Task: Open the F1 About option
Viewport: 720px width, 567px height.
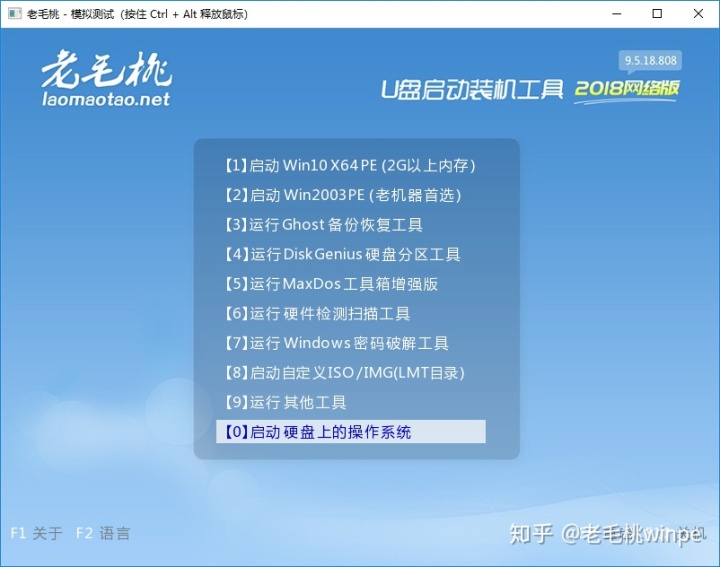Action: click(x=36, y=533)
